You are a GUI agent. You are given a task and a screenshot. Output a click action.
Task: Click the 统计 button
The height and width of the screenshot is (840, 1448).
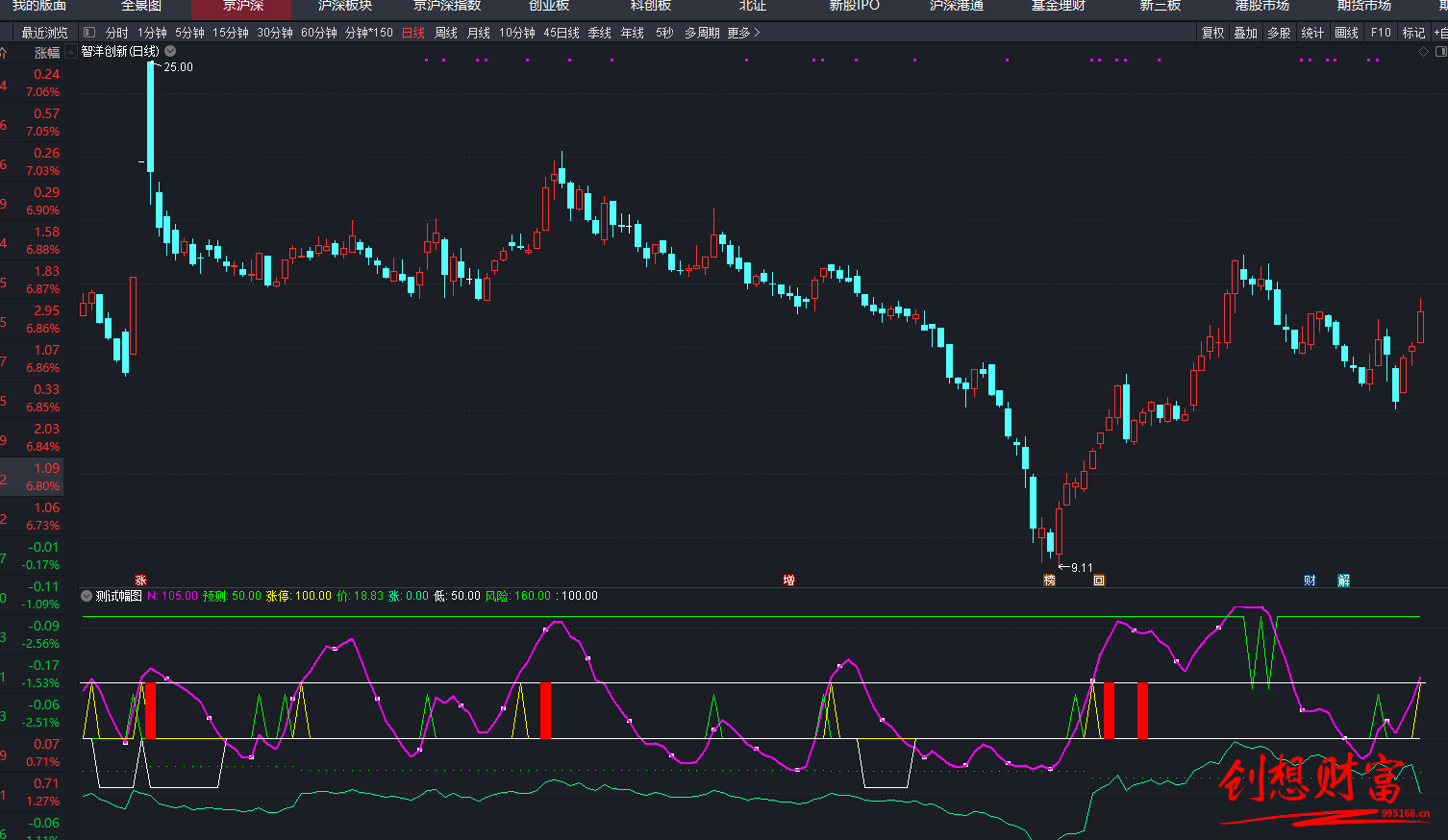click(1312, 33)
